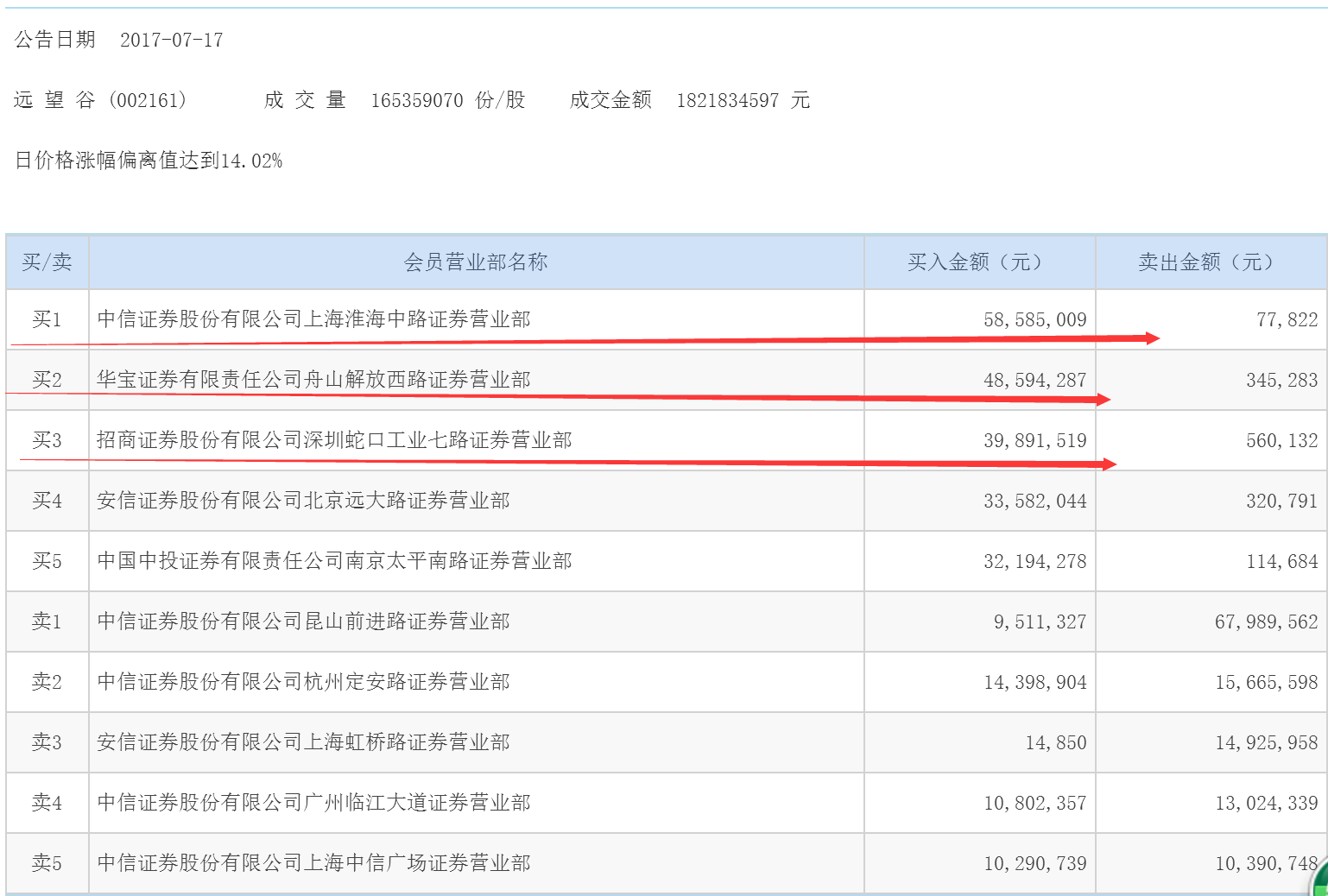Click buy amount 48,594,287
Image resolution: width=1328 pixels, height=896 pixels.
1034,380
